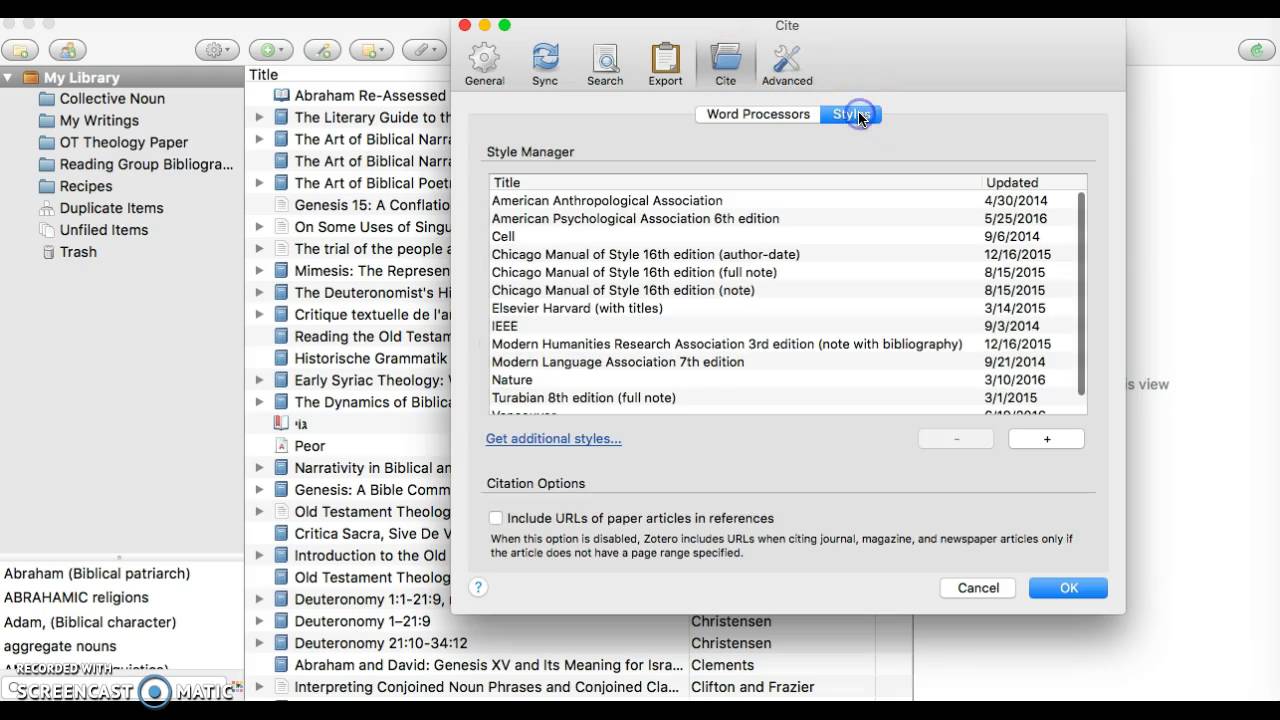Viewport: 1280px width, 720px height.
Task: Collapse the My Library tree
Action: (x=8, y=77)
